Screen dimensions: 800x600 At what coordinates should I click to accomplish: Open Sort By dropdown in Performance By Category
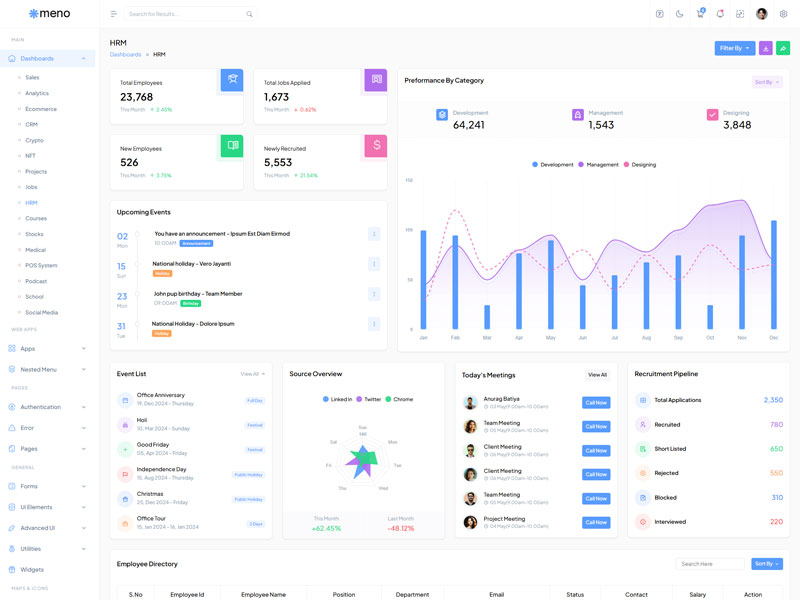click(766, 82)
